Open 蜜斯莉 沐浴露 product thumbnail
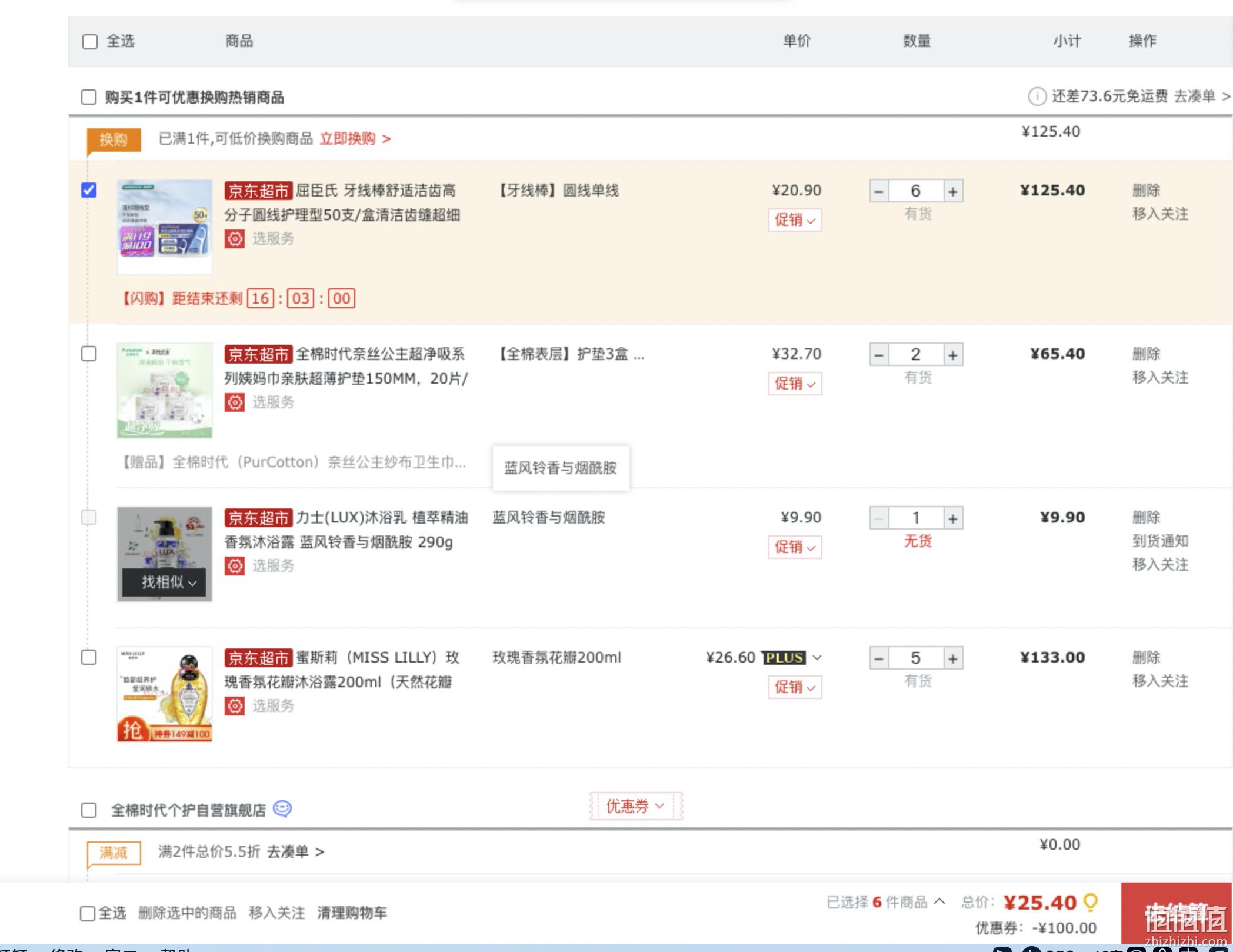The width and height of the screenshot is (1233, 952). (165, 694)
